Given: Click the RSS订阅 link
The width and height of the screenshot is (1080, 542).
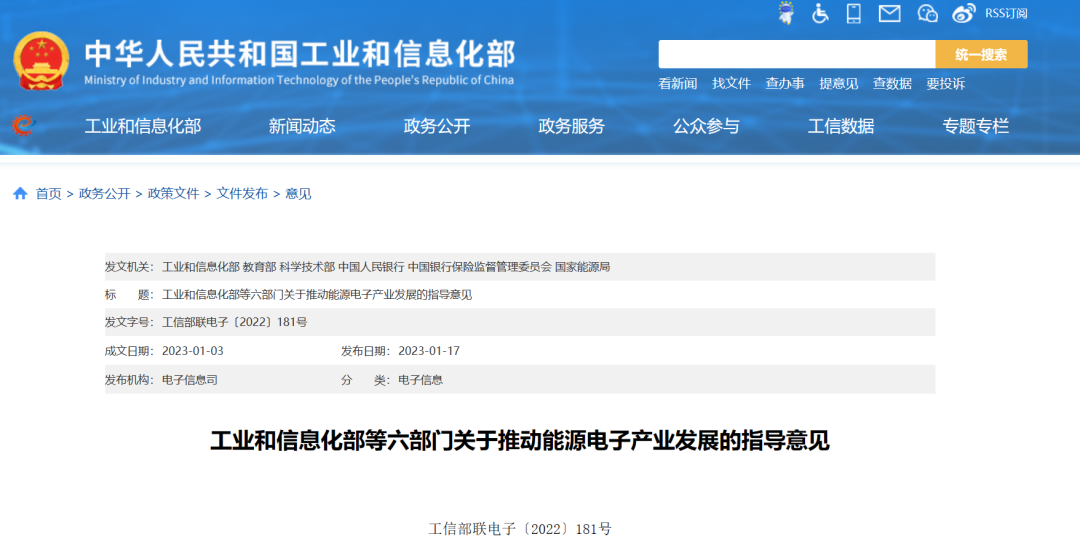Looking at the screenshot, I should (x=1006, y=13).
